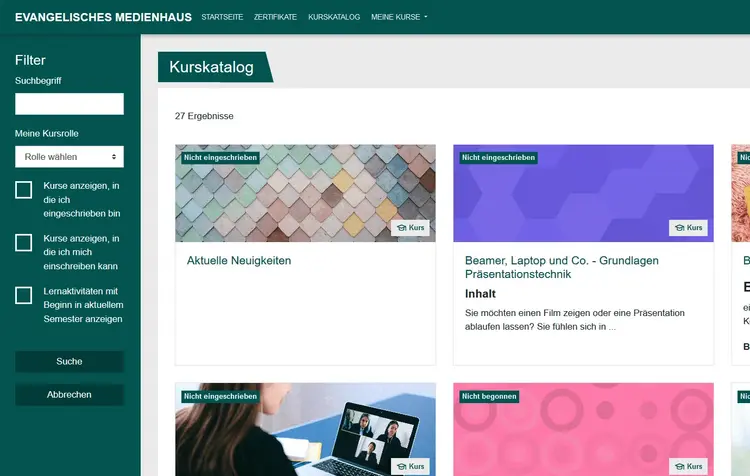The image size is (750, 476).
Task: Click the Suchbegriff search input field
Action: pyautogui.click(x=69, y=104)
